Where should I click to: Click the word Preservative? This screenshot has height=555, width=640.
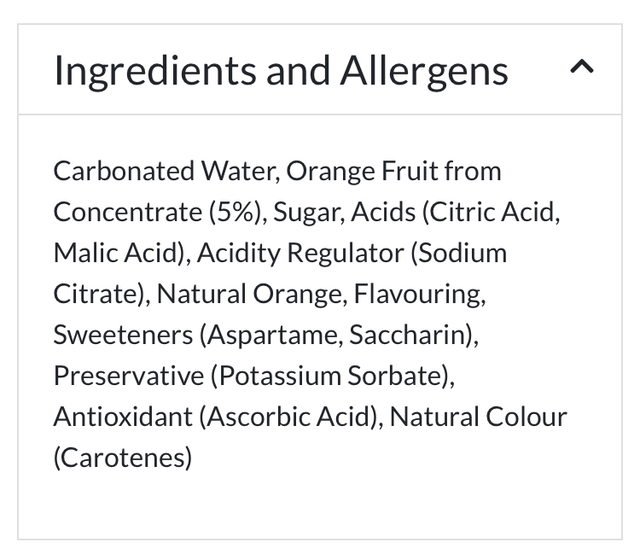127,376
